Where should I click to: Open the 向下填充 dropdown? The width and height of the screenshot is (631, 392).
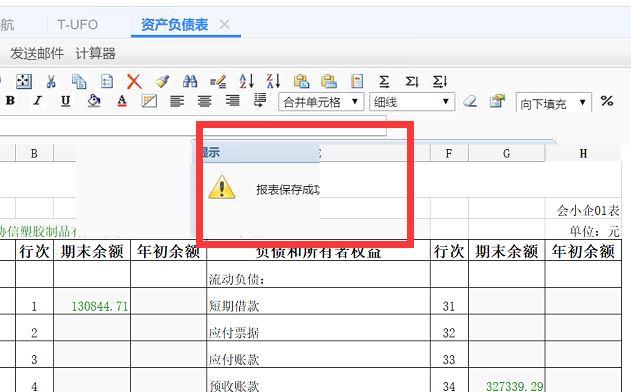(x=554, y=103)
